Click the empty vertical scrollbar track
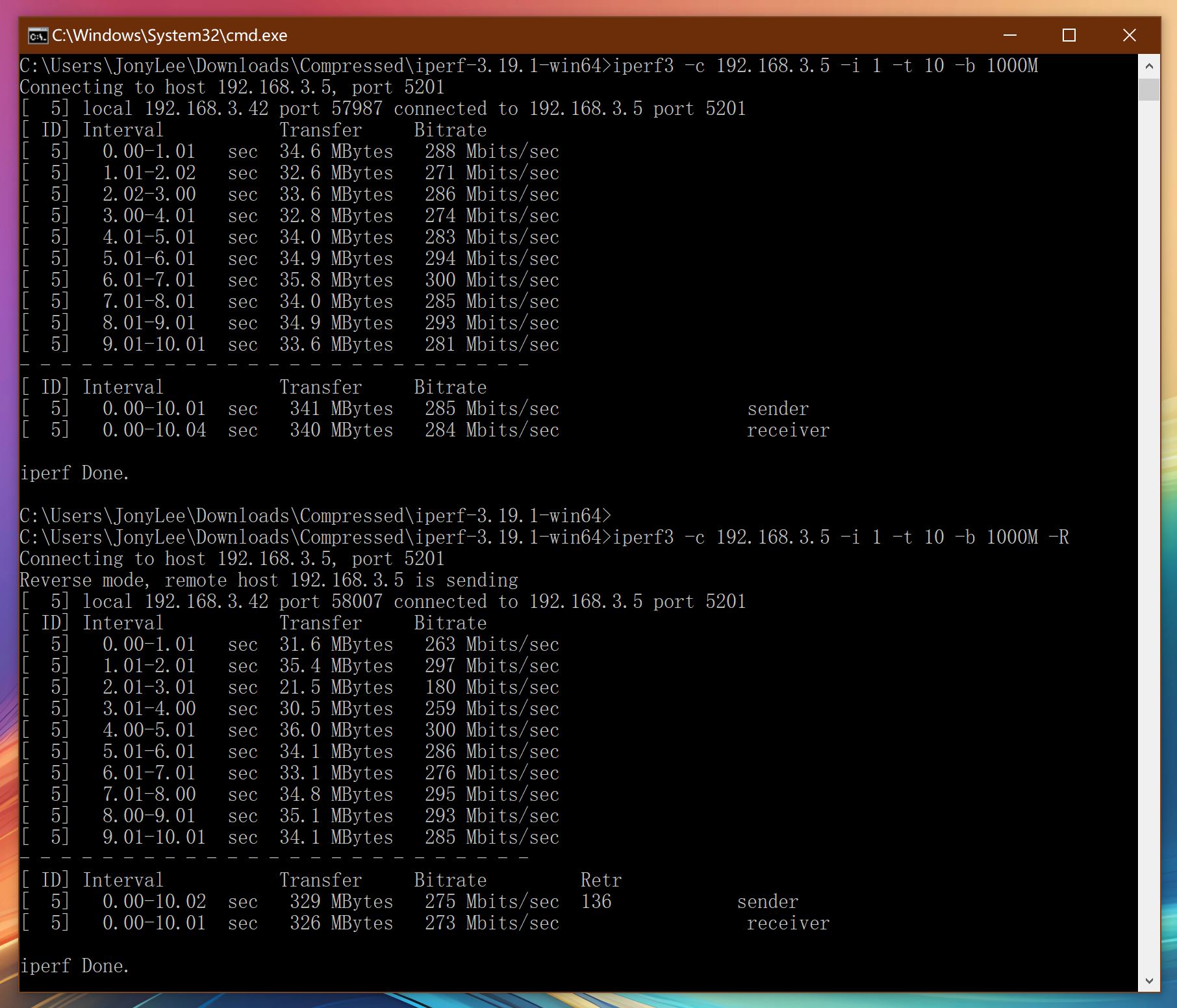 1148,520
